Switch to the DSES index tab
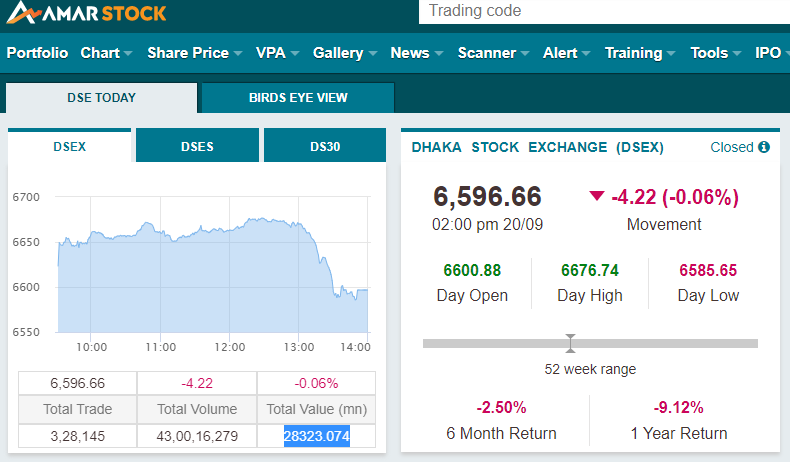The image size is (790, 462). pyautogui.click(x=198, y=146)
